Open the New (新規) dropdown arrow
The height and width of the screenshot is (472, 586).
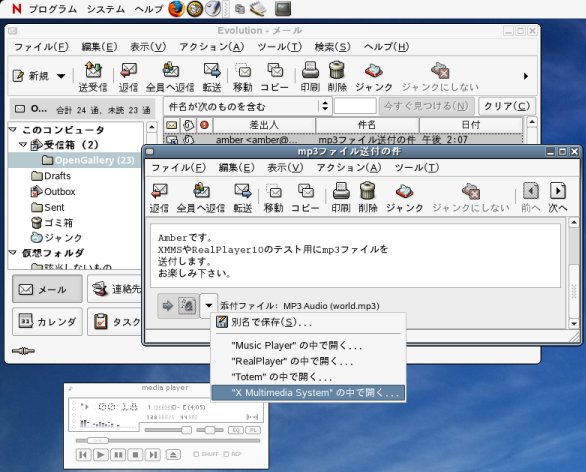61,76
